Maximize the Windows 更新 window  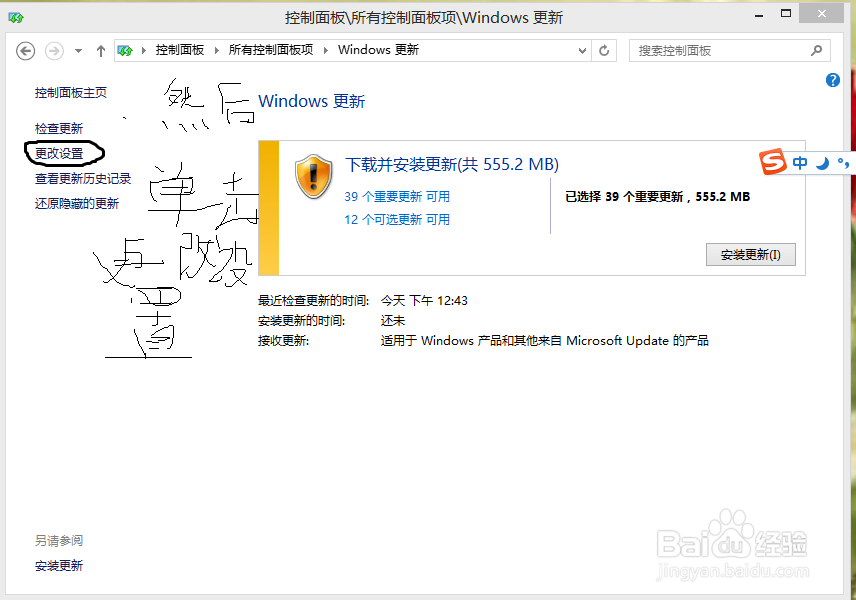coord(786,14)
